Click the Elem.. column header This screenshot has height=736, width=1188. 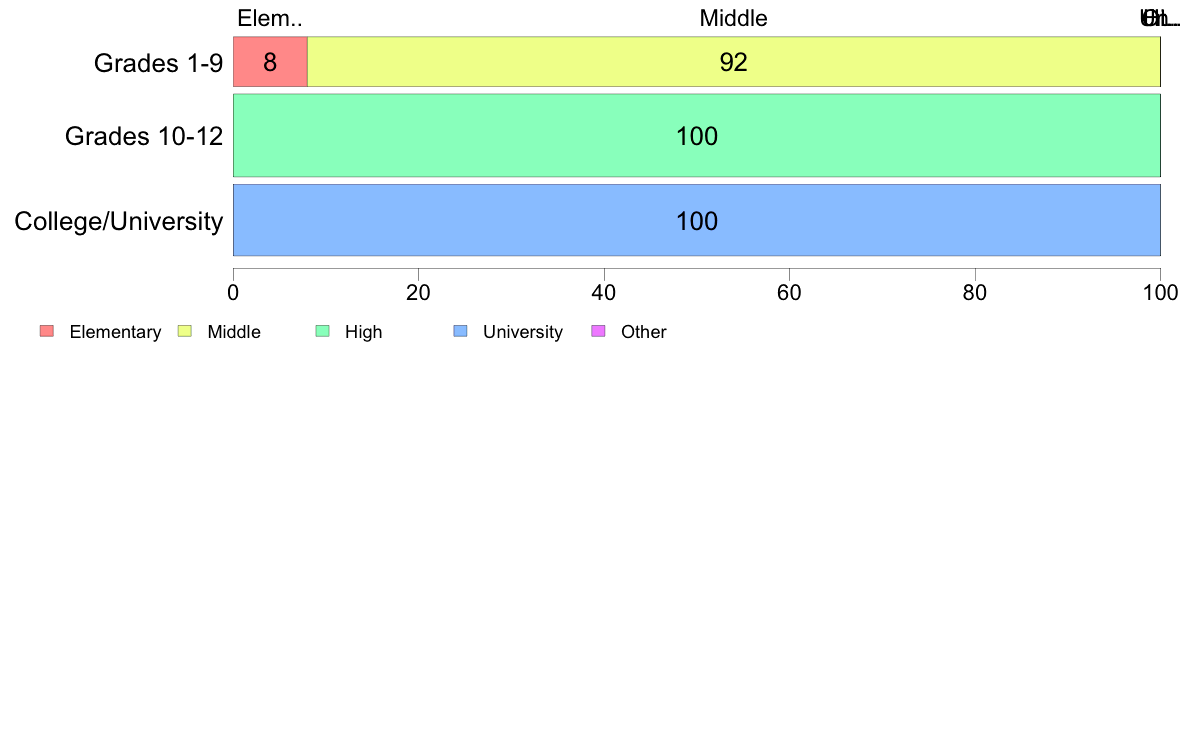pyautogui.click(x=270, y=18)
